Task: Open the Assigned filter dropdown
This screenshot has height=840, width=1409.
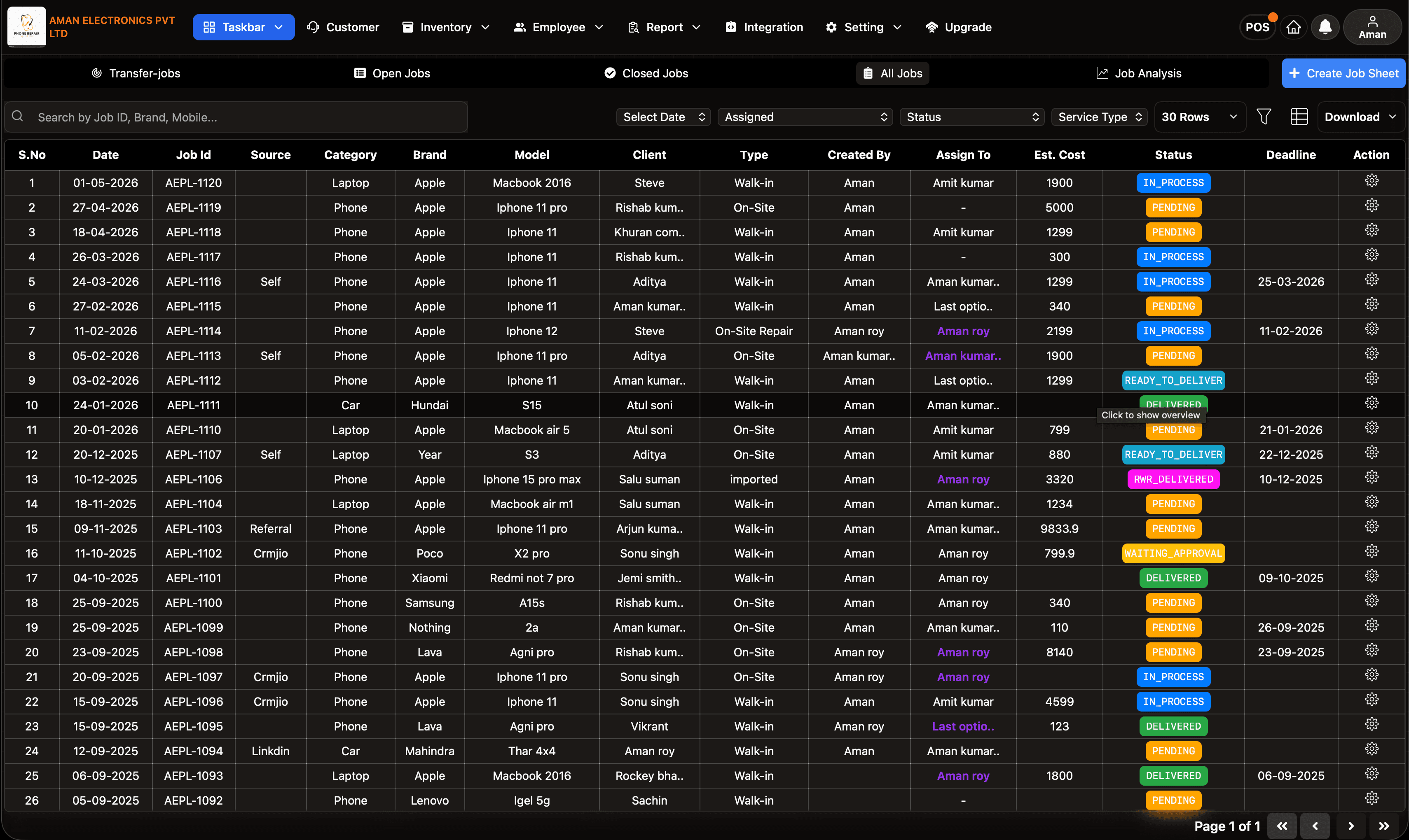Action: (x=805, y=117)
